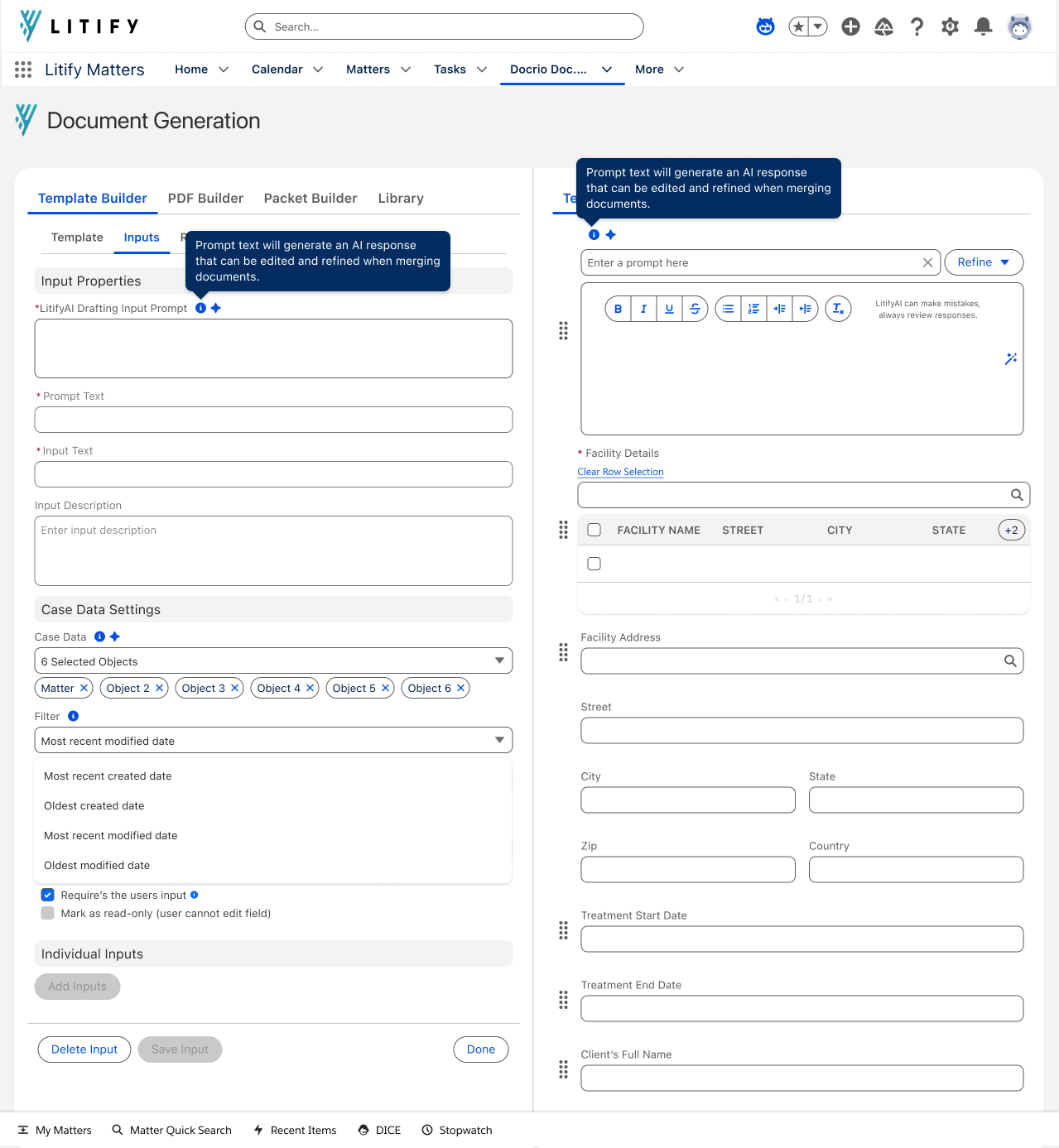Image resolution: width=1059 pixels, height=1148 pixels.
Task: Clear the prompt field with X icon
Action: point(927,262)
